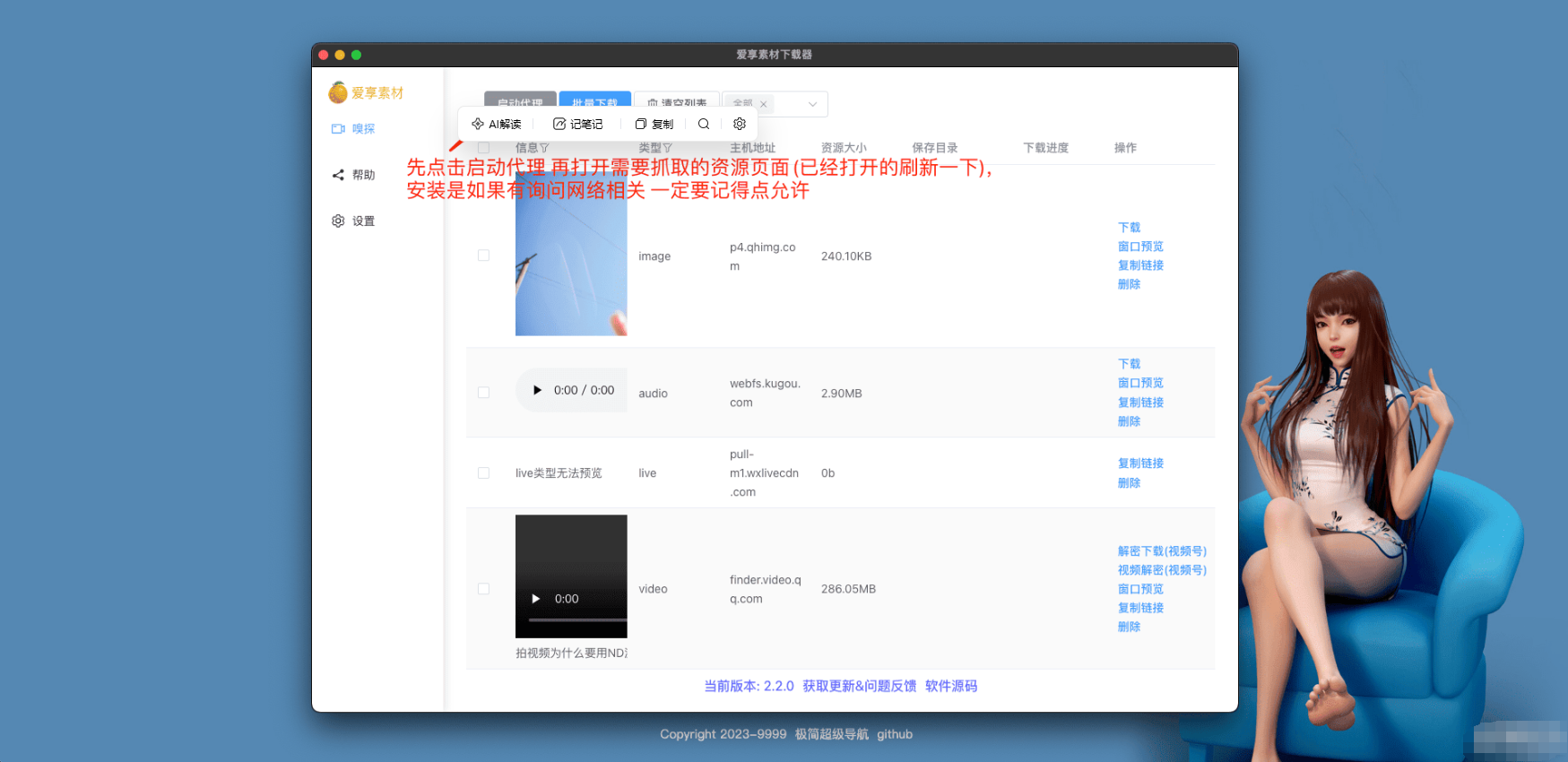Click the 记笔记 note icon
Screen dimensions: 1568x762
[559, 124]
